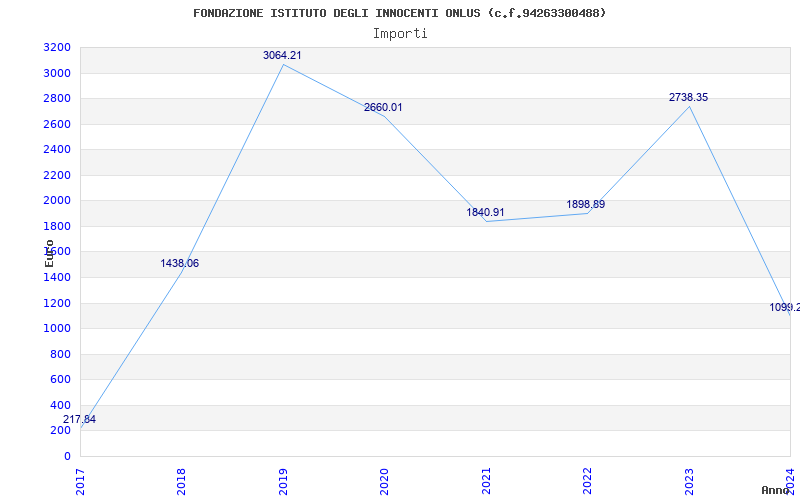The height and width of the screenshot is (500, 800).
Task: Click the 2020 x-axis label
Action: pyautogui.click(x=384, y=481)
